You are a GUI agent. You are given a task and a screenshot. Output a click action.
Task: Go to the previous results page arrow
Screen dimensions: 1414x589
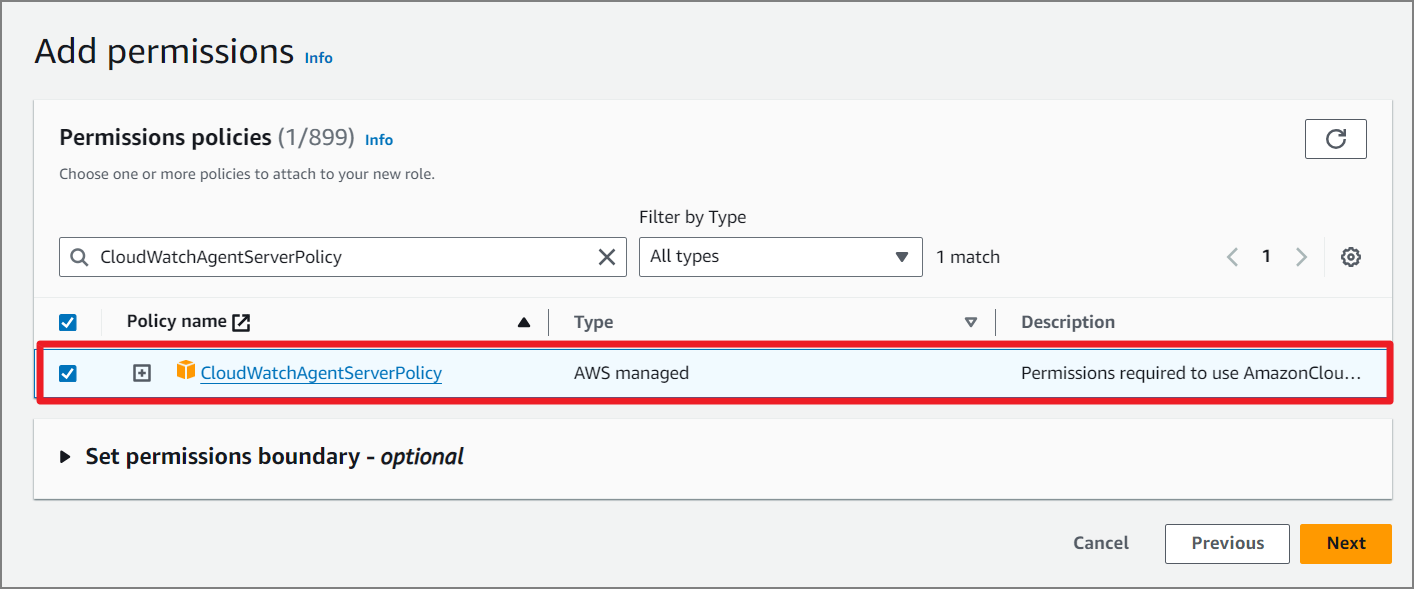(x=1232, y=257)
